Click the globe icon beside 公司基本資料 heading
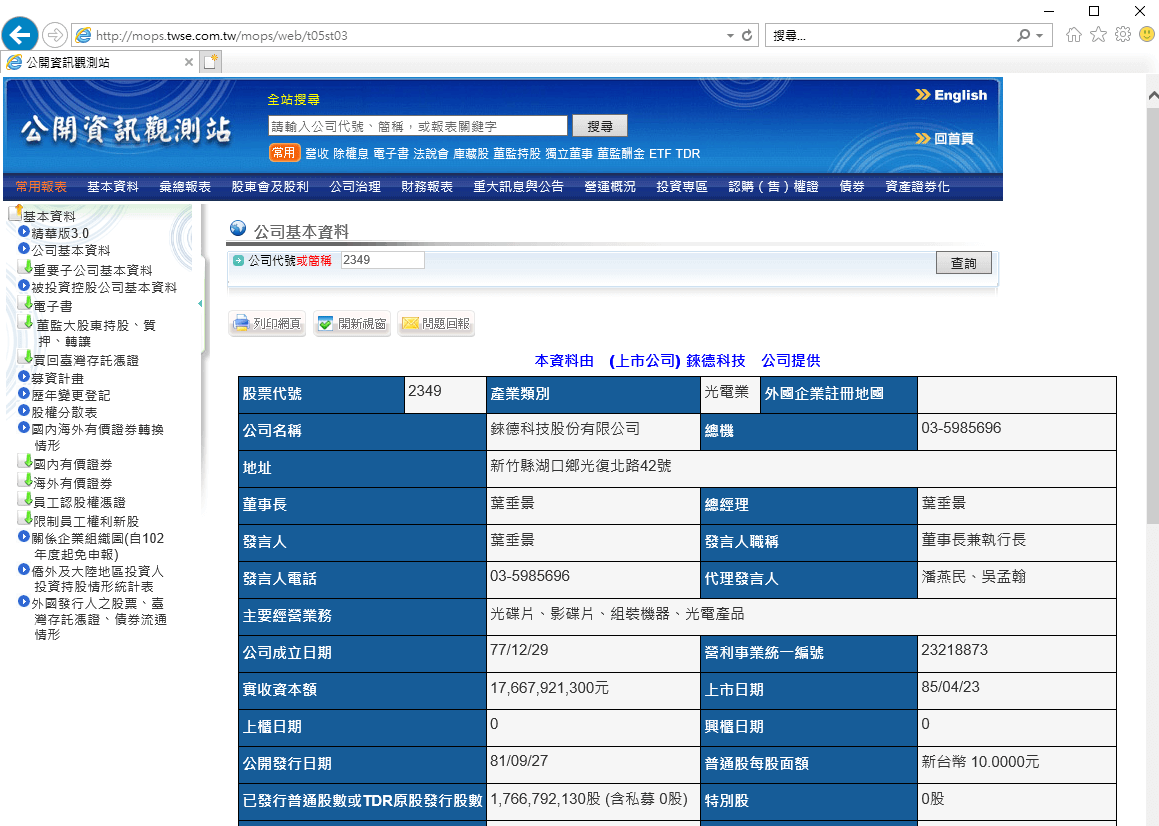The width and height of the screenshot is (1159, 826). pyautogui.click(x=238, y=228)
